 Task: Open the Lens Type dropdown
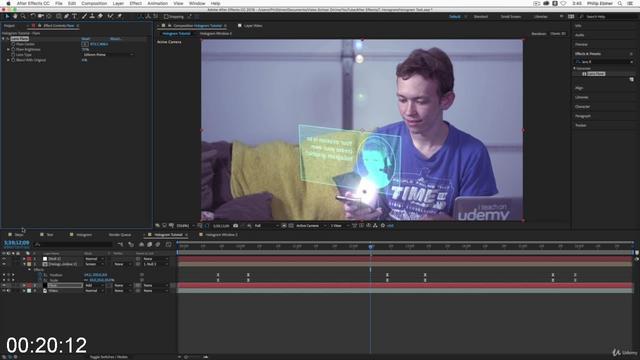108,55
